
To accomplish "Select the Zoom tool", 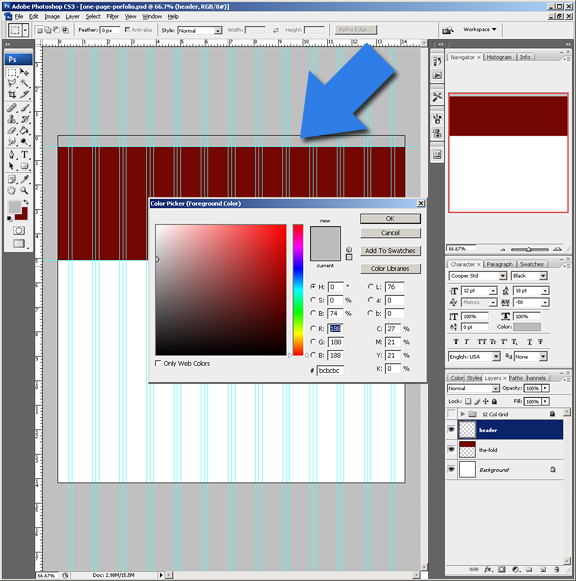I will pos(24,190).
